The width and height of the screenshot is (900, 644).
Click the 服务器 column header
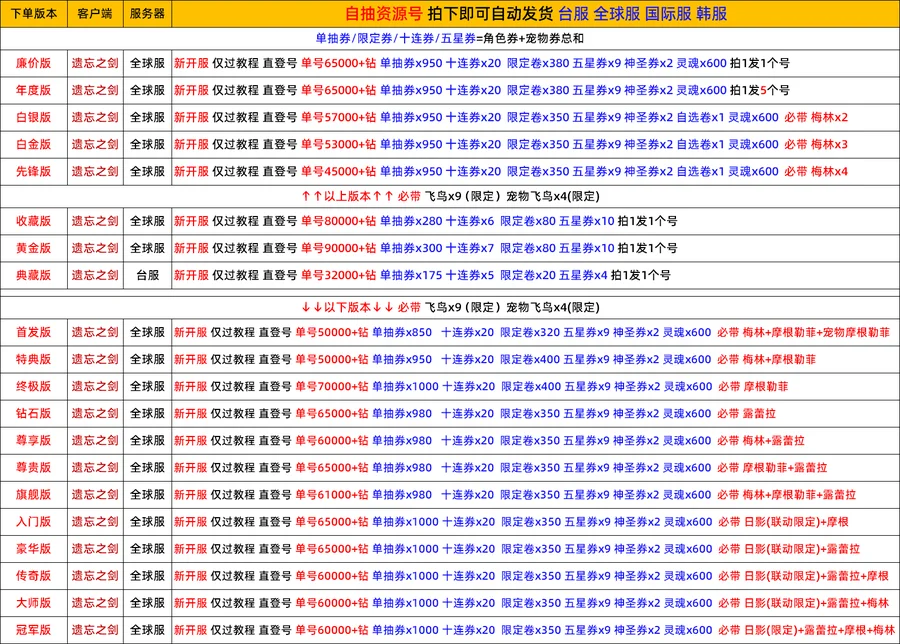(147, 13)
